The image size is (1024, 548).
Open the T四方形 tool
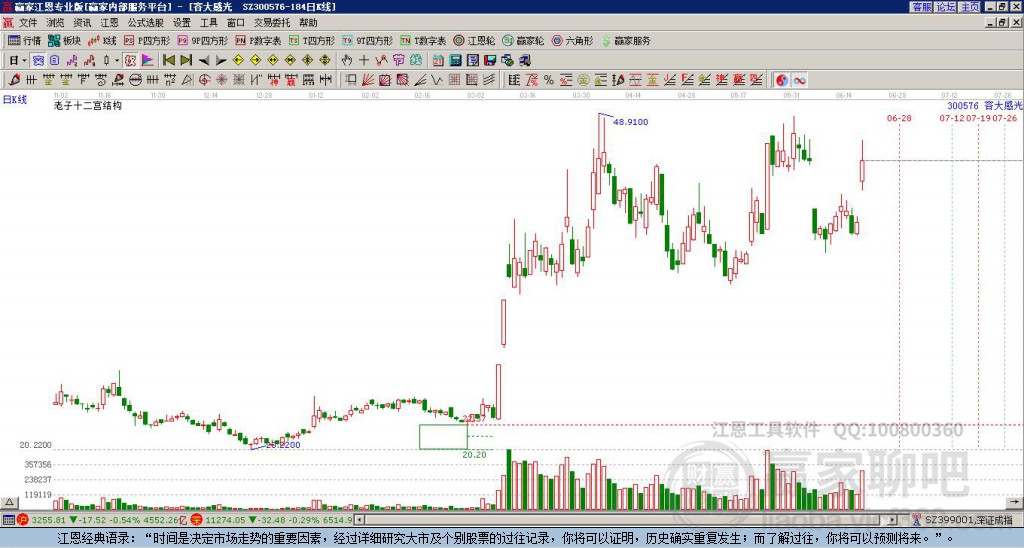[312, 40]
